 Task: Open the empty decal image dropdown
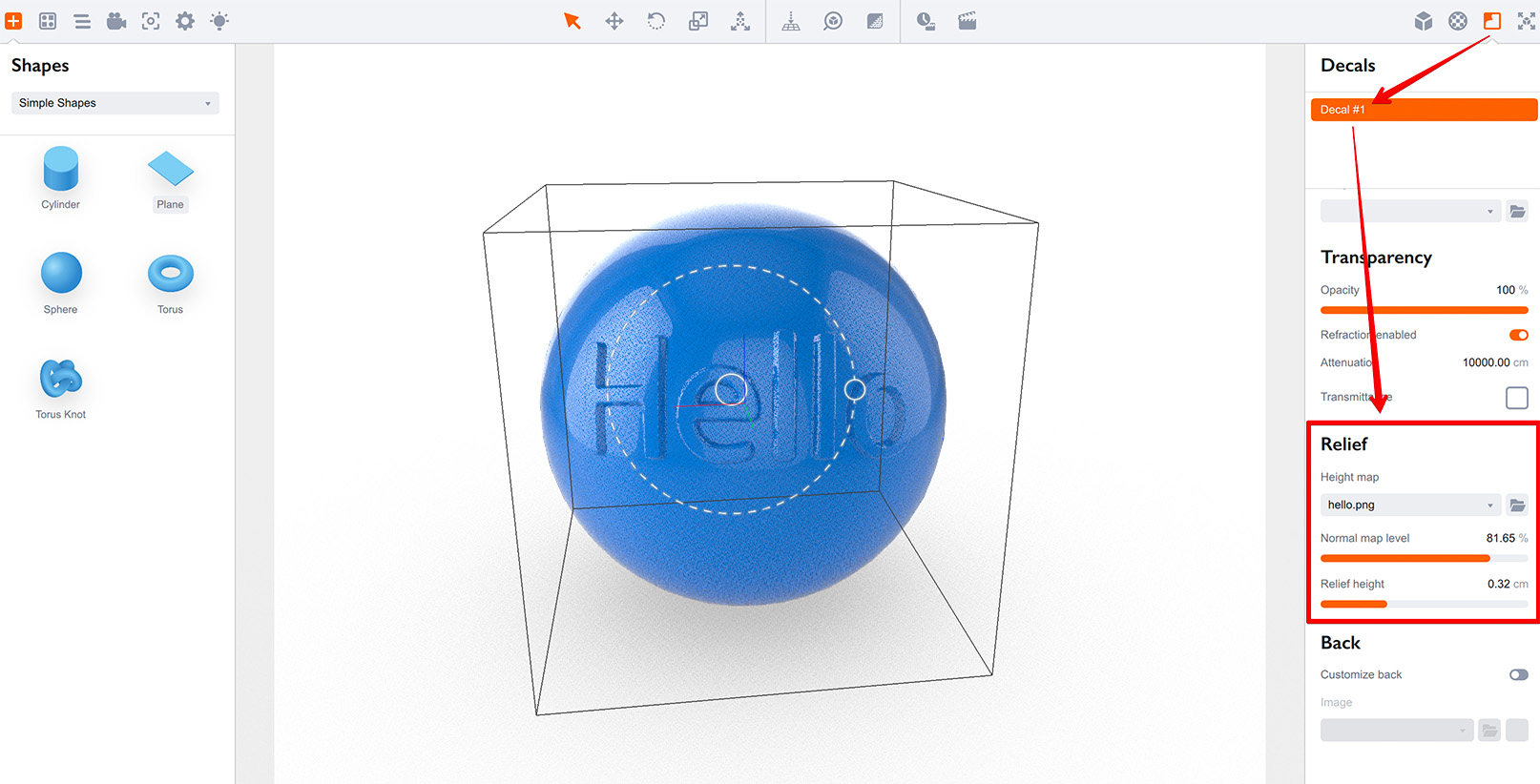coord(1411,211)
